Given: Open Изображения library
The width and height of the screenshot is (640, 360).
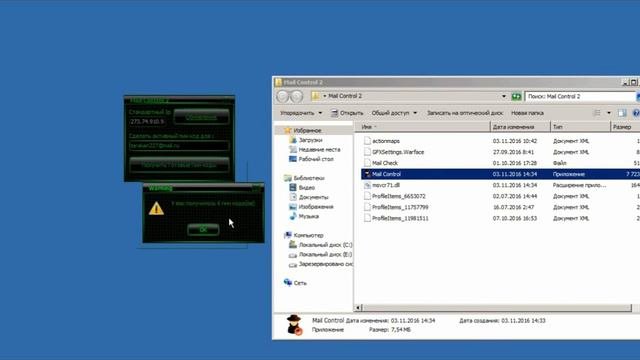Looking at the screenshot, I should [316, 207].
